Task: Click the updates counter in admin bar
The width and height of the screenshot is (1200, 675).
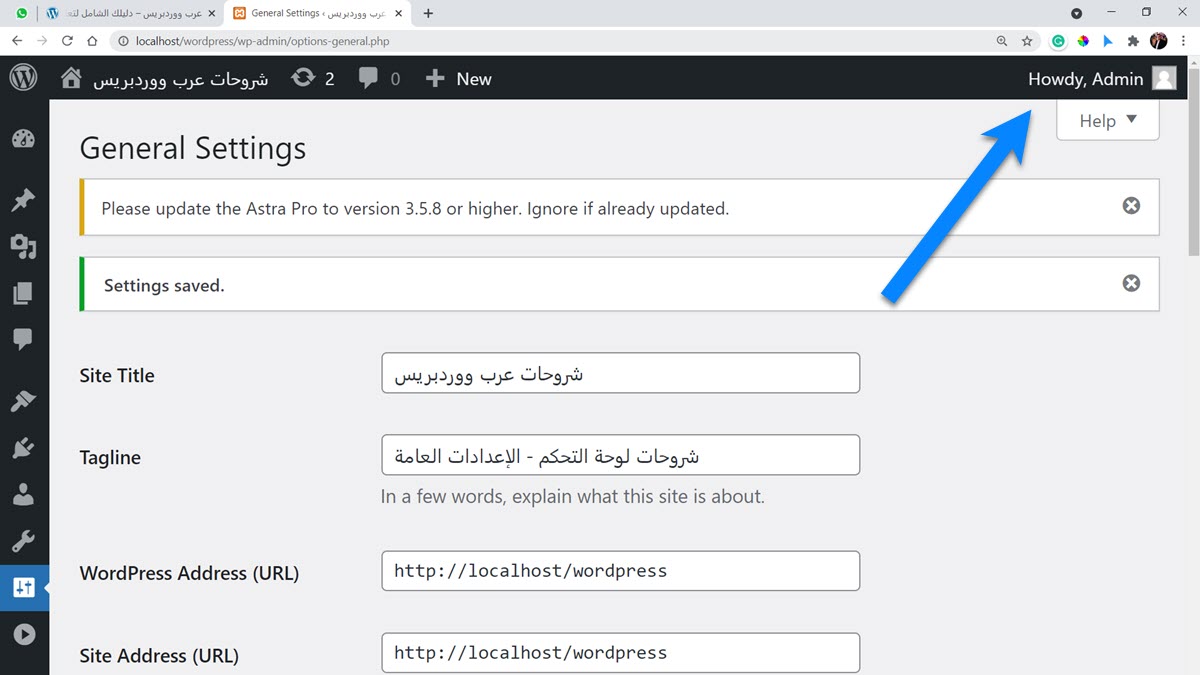Action: click(x=313, y=79)
